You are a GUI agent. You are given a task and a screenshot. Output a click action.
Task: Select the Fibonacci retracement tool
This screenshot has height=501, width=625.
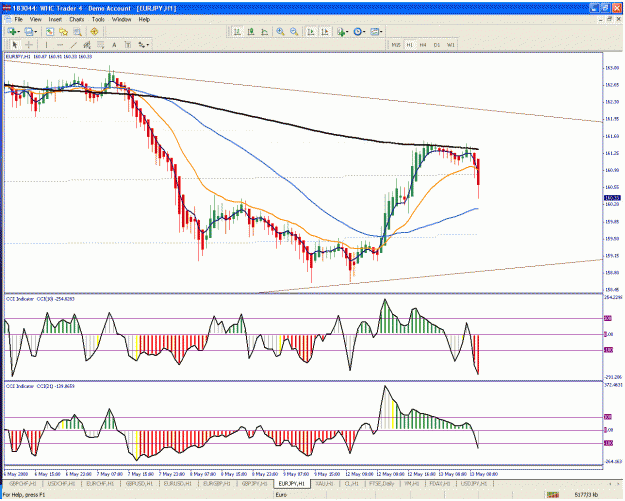pyautogui.click(x=100, y=45)
